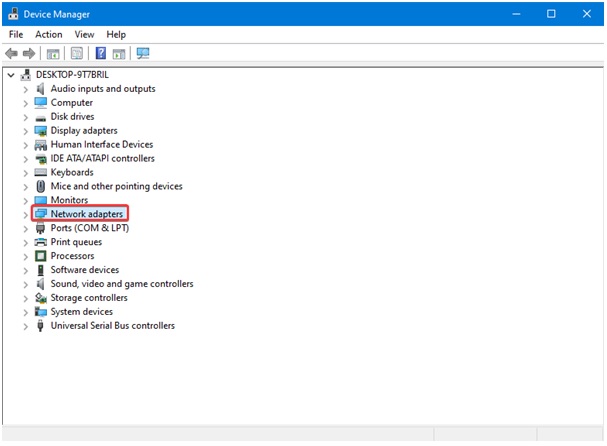The height and width of the screenshot is (446, 607).
Task: Click the Show/Hide console tree toolbar icon
Action: pos(53,53)
